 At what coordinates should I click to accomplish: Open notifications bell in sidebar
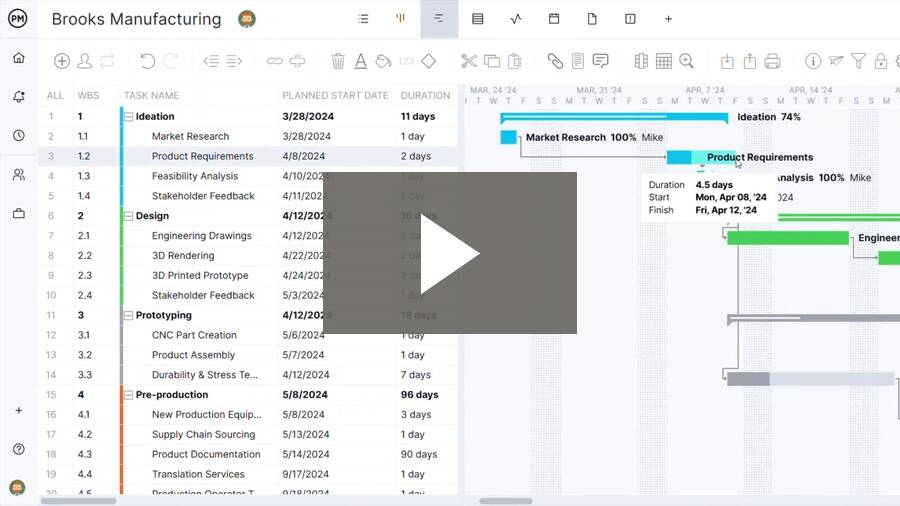point(19,96)
